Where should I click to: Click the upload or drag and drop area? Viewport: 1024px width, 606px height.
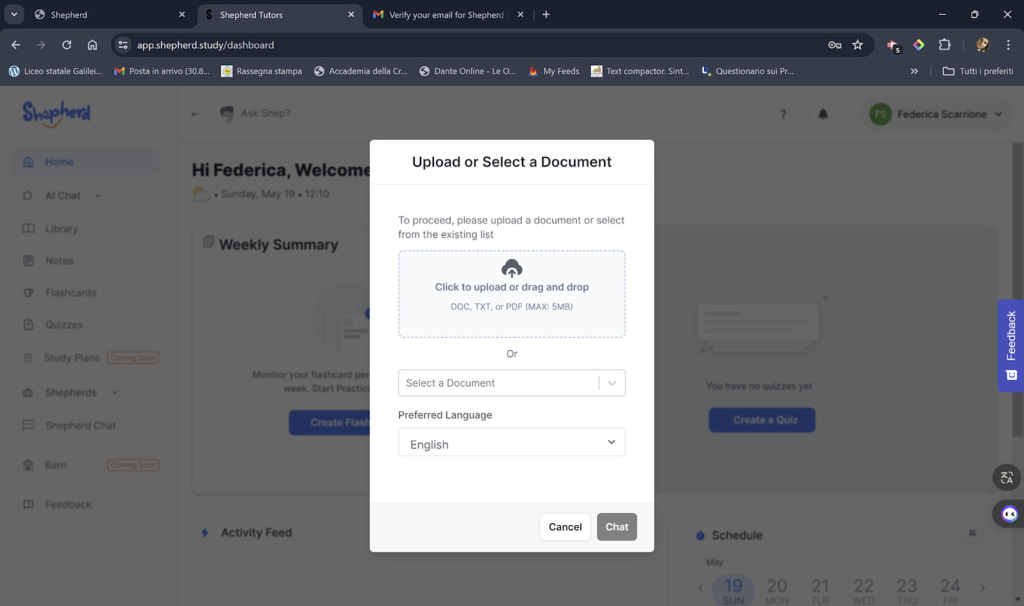(x=511, y=294)
